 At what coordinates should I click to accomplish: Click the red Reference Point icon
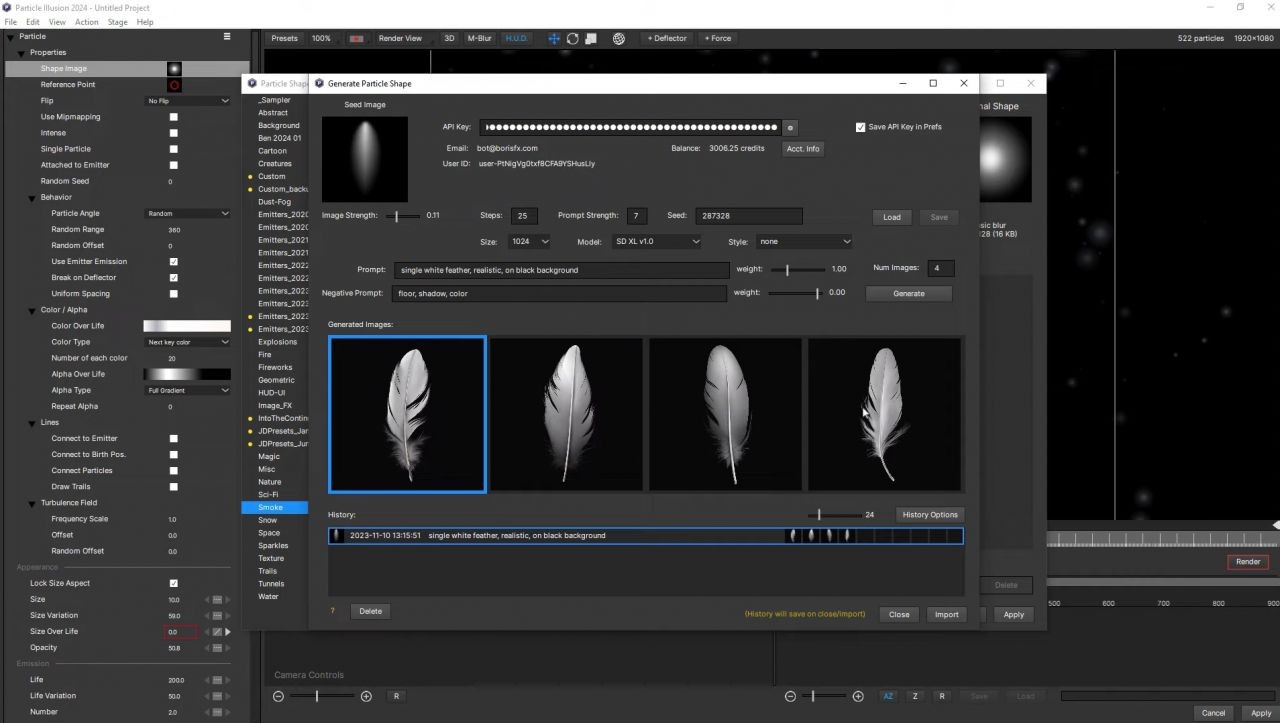(x=174, y=85)
